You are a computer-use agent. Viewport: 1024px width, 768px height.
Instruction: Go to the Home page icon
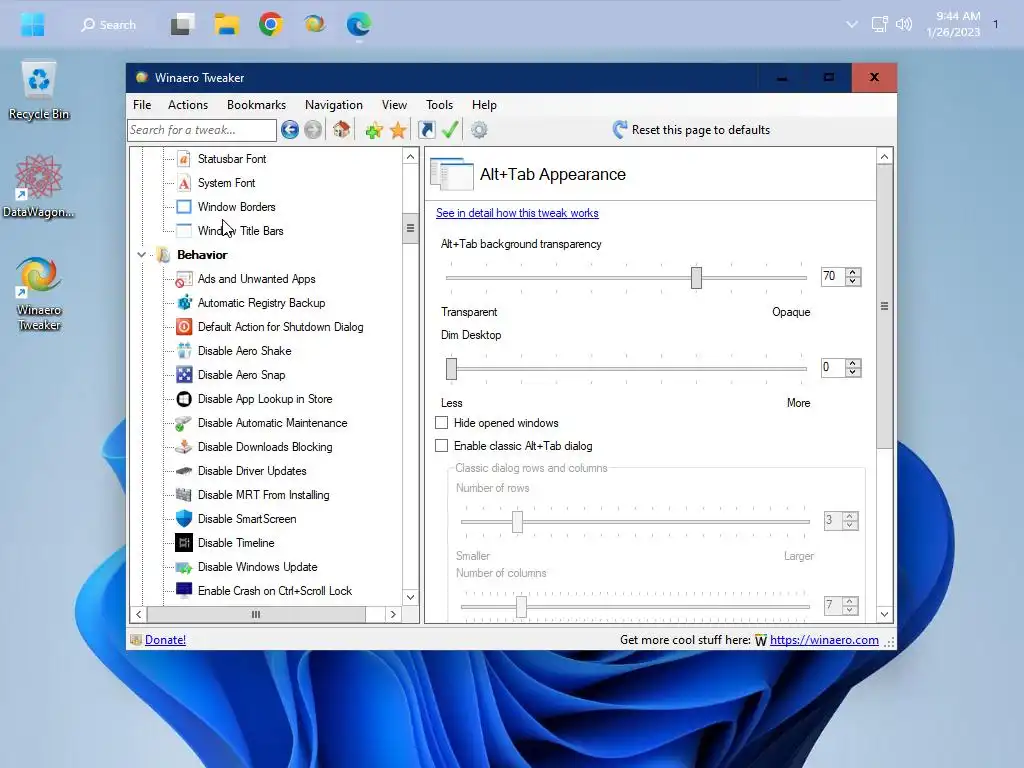[x=342, y=129]
